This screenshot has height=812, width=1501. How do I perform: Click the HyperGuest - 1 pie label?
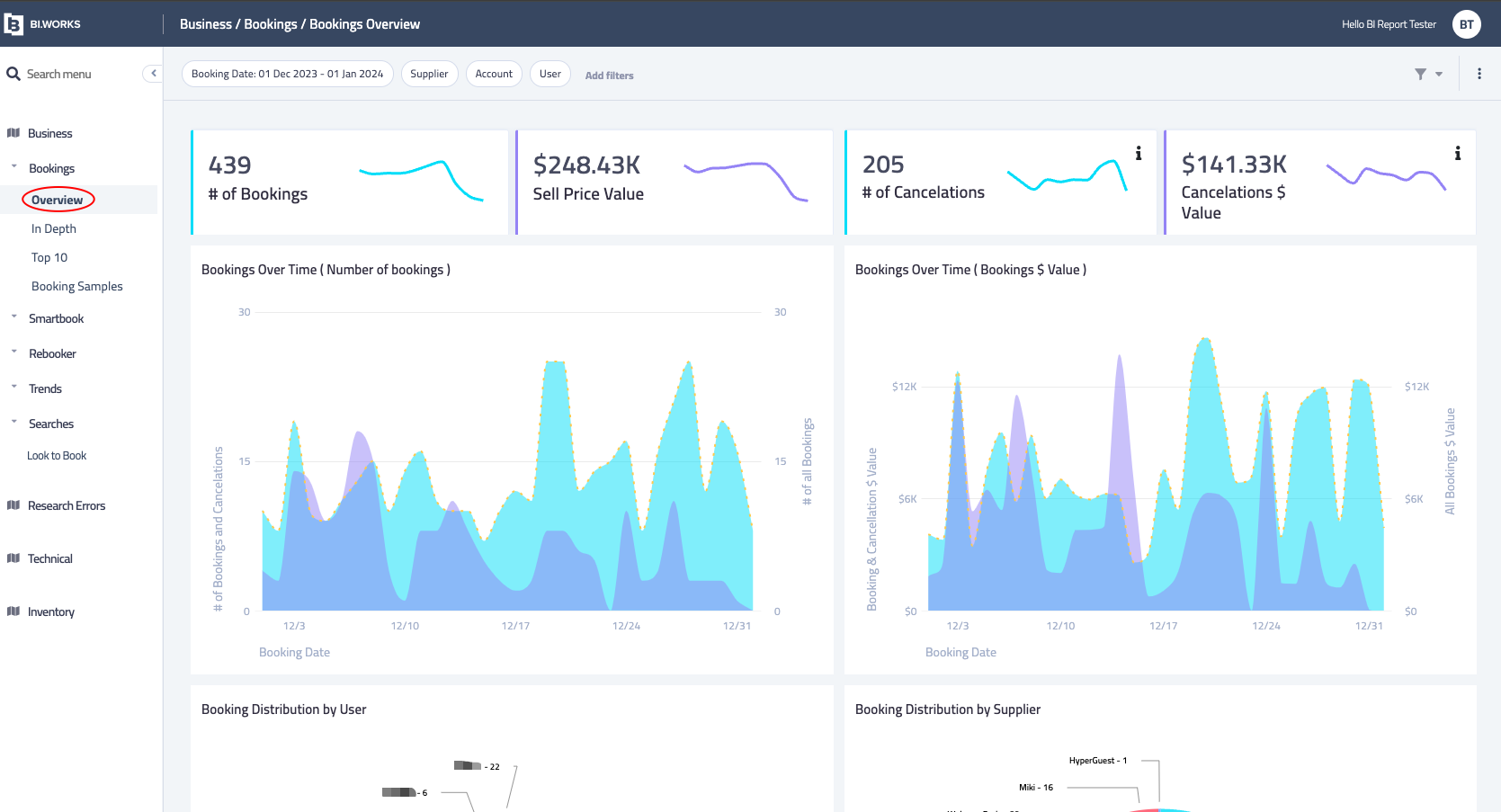(1098, 761)
